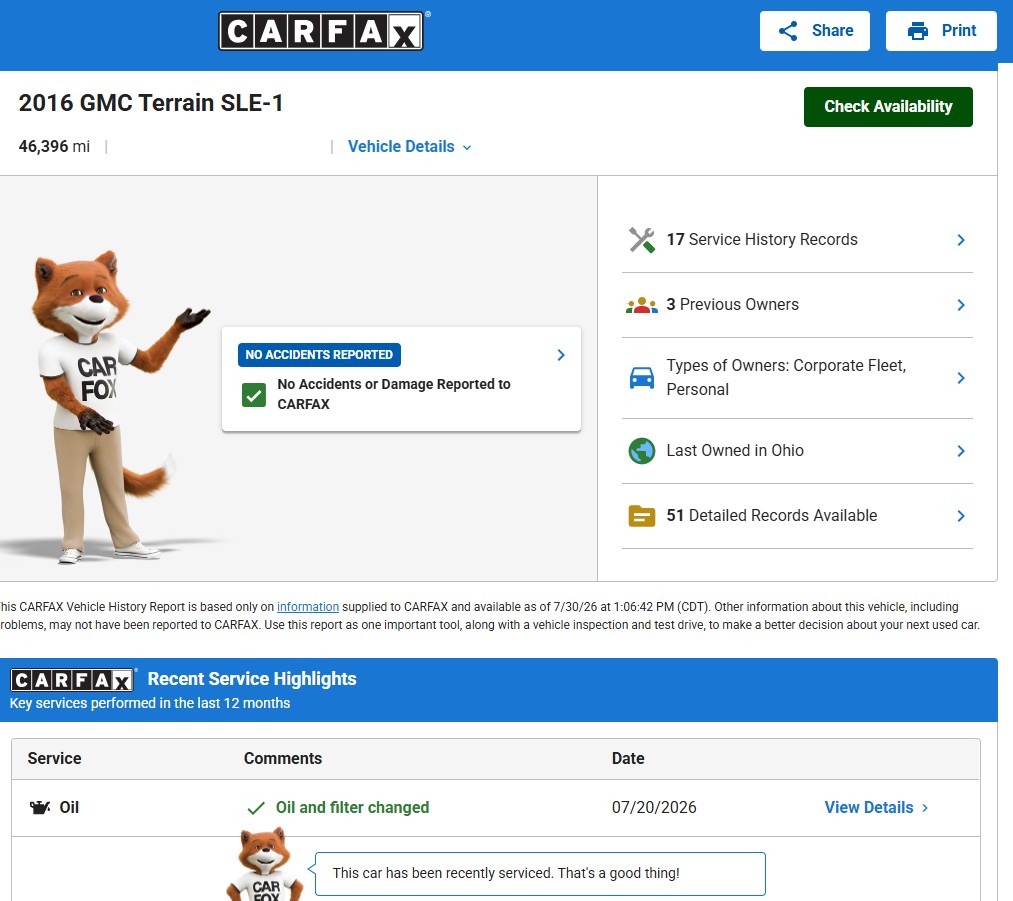Viewport: 1013px width, 901px height.
Task: Click '3 Previous Owners' text
Action: (733, 304)
